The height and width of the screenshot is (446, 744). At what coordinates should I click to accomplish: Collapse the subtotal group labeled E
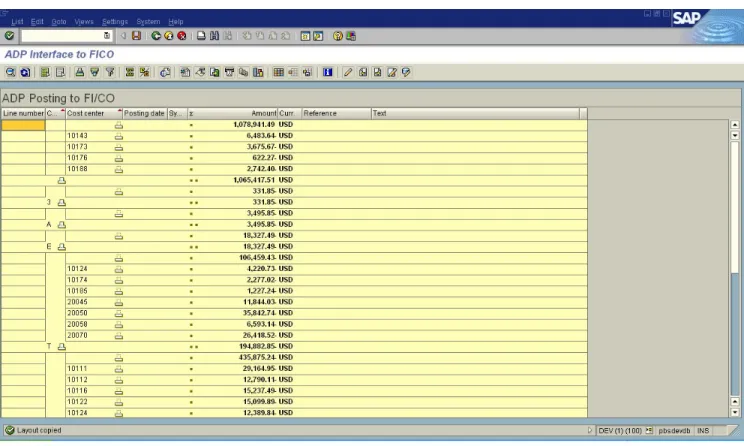click(x=62, y=247)
